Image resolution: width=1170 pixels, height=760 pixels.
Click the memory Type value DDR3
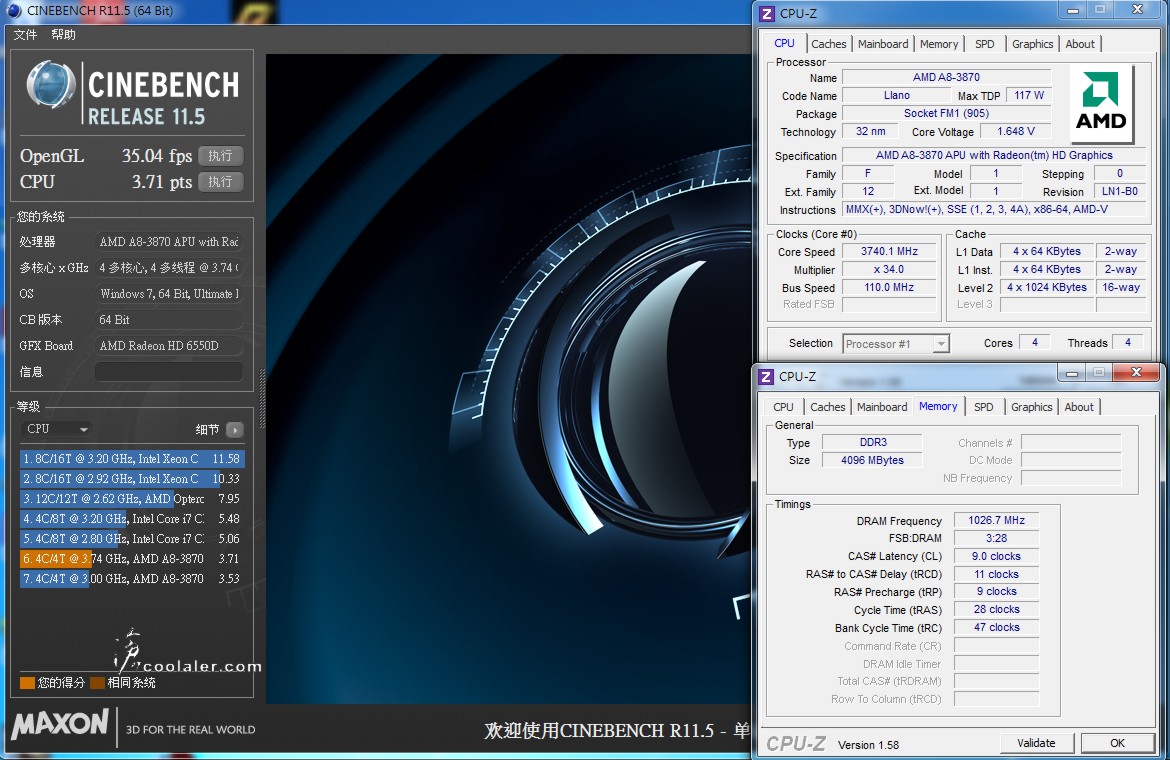pyautogui.click(x=872, y=442)
